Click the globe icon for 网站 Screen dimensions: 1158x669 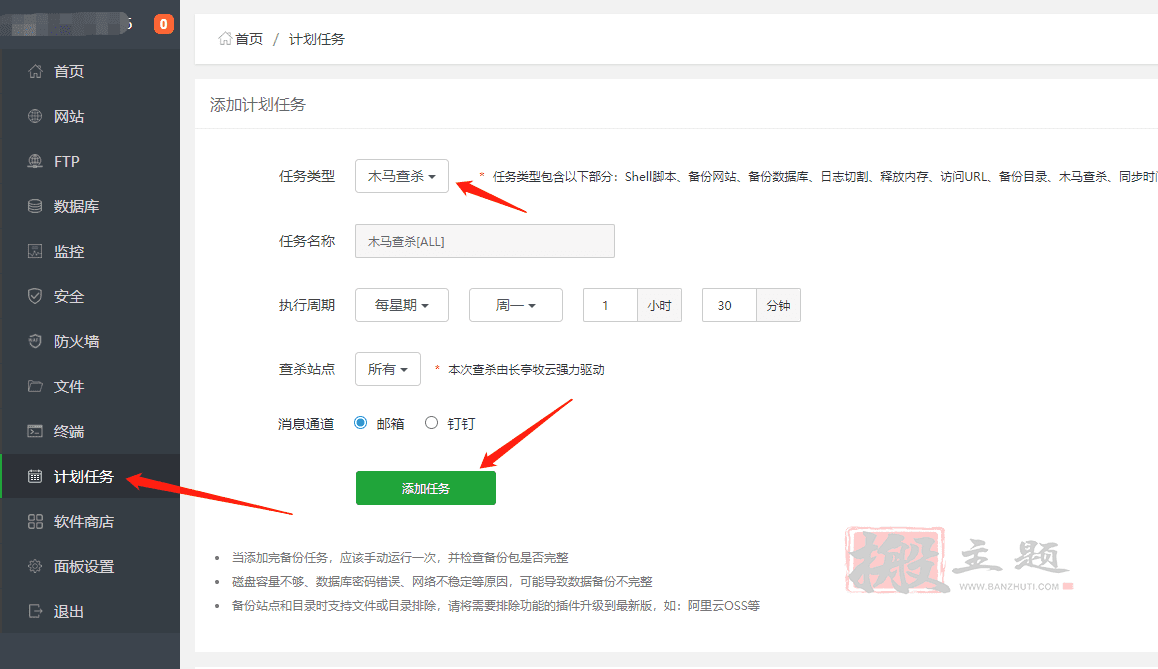pyautogui.click(x=35, y=116)
